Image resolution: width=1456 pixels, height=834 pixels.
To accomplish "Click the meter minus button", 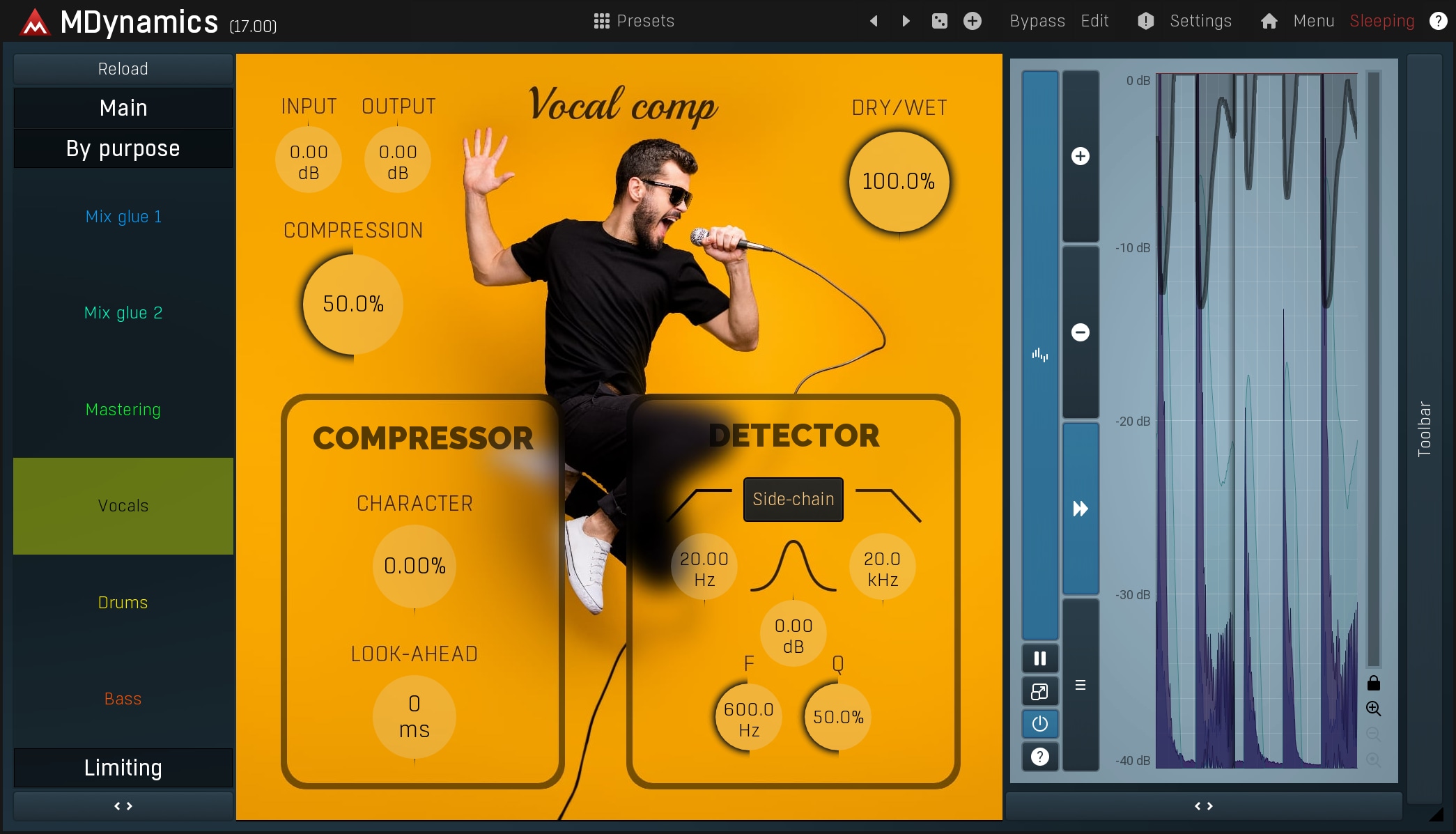I will tap(1080, 332).
